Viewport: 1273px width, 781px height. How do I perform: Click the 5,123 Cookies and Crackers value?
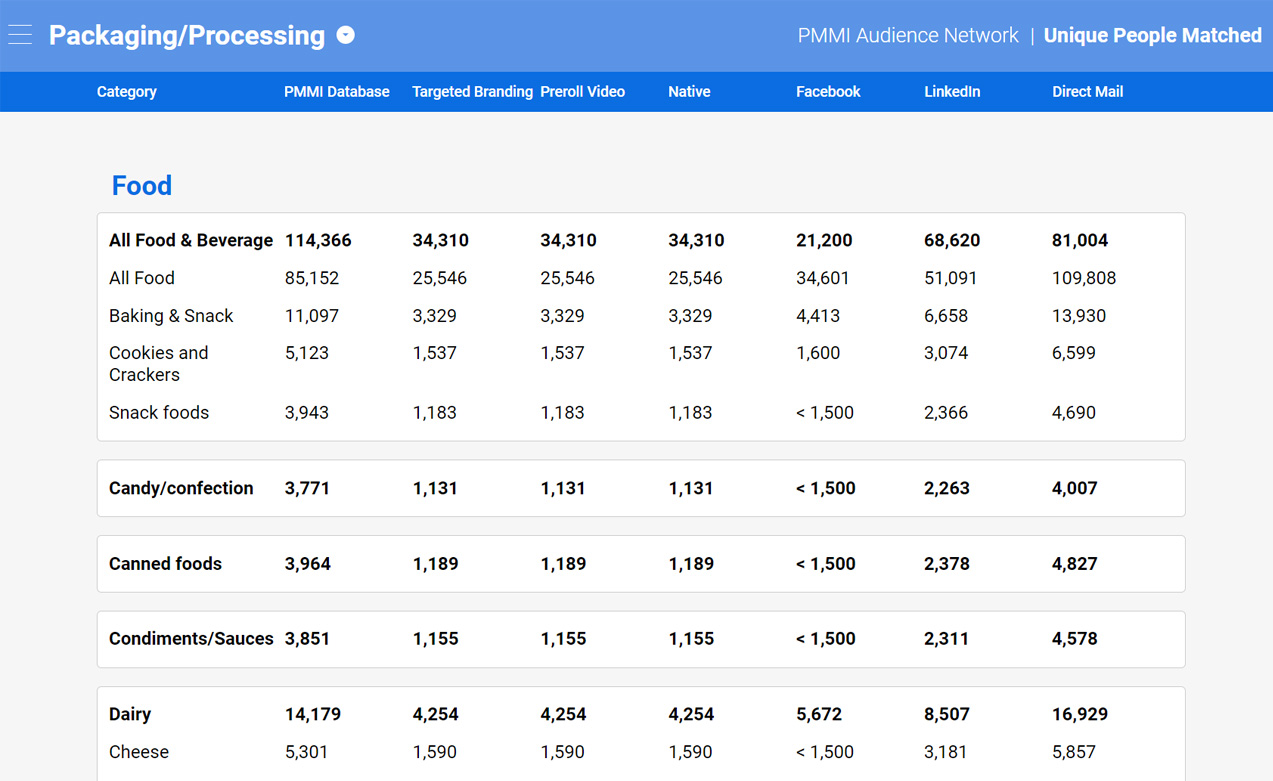pyautogui.click(x=307, y=353)
